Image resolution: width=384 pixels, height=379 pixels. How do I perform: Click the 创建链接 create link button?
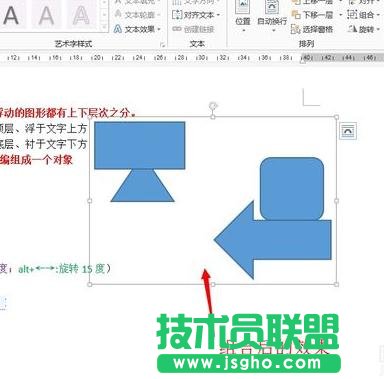(x=193, y=29)
